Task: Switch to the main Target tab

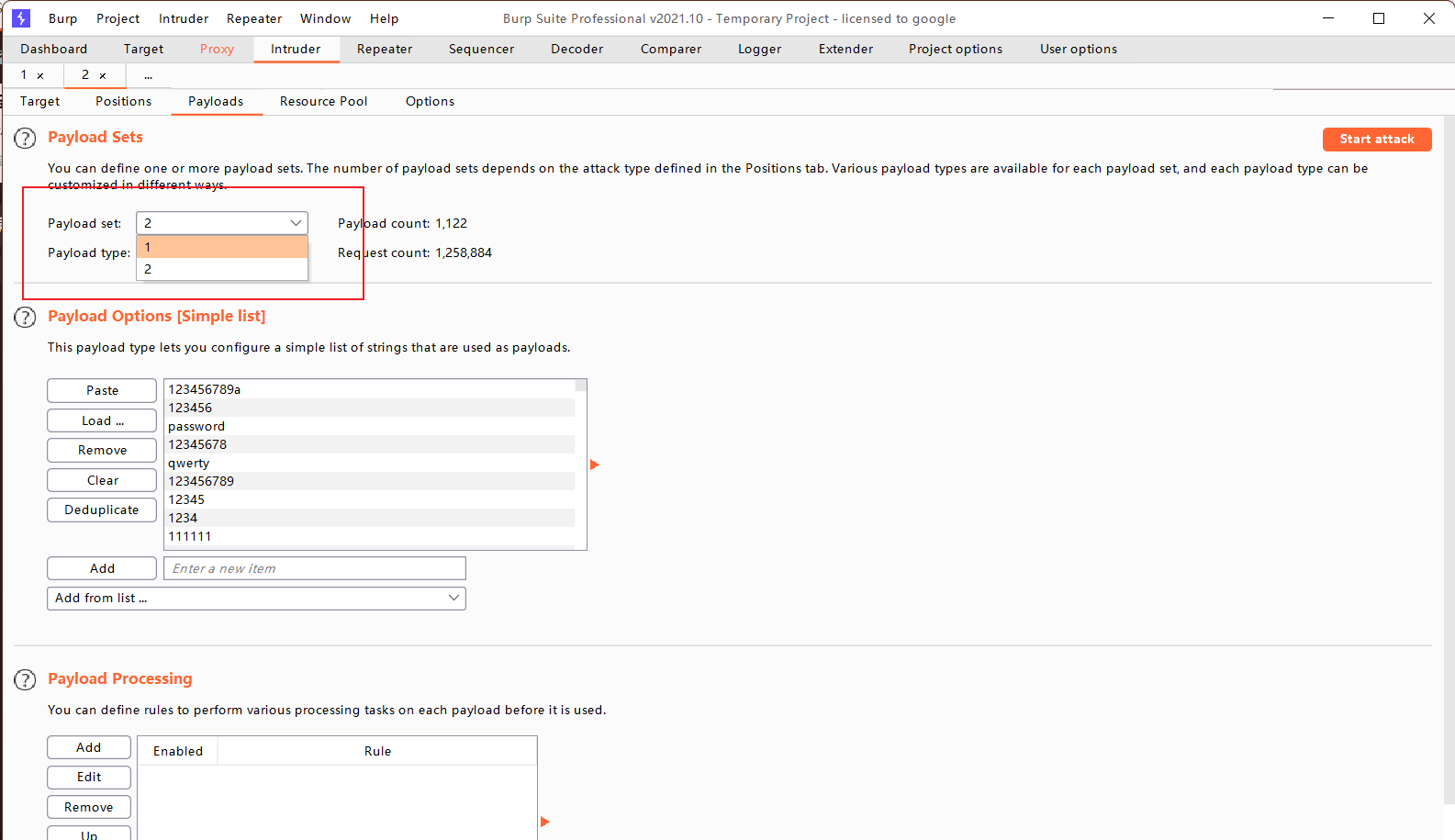Action: [x=143, y=49]
